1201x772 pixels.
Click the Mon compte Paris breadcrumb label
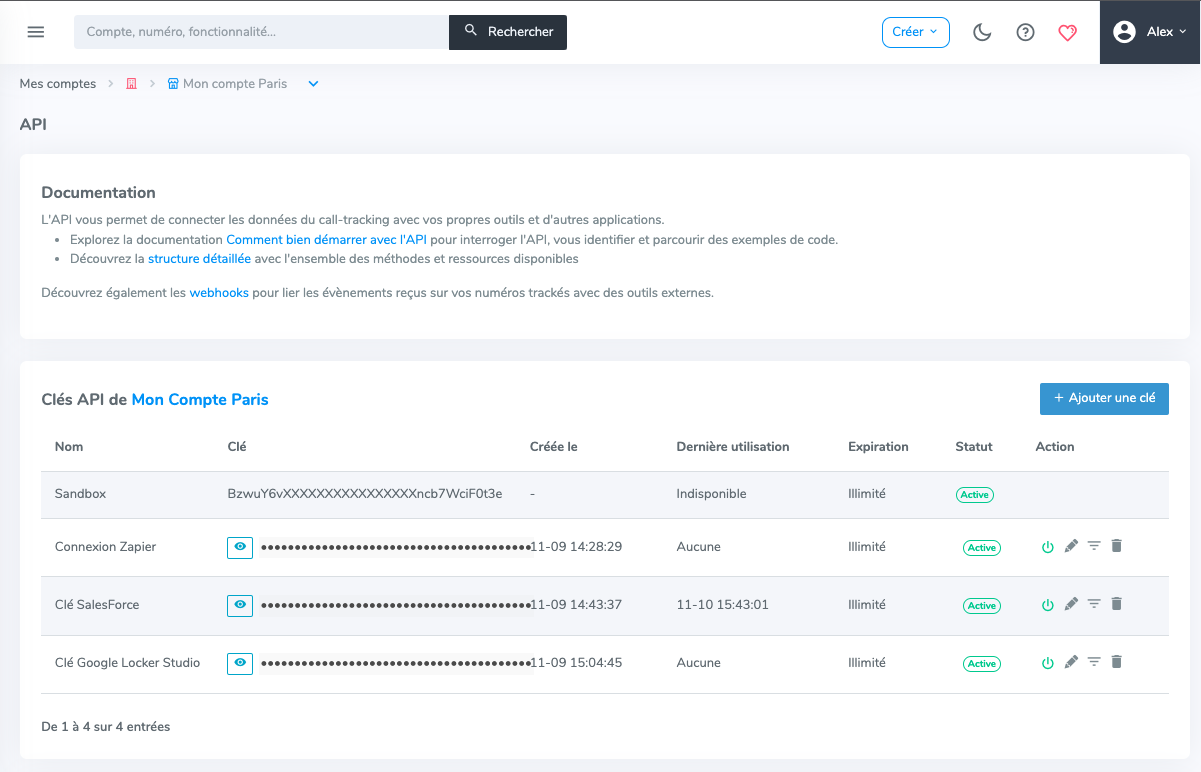235,84
